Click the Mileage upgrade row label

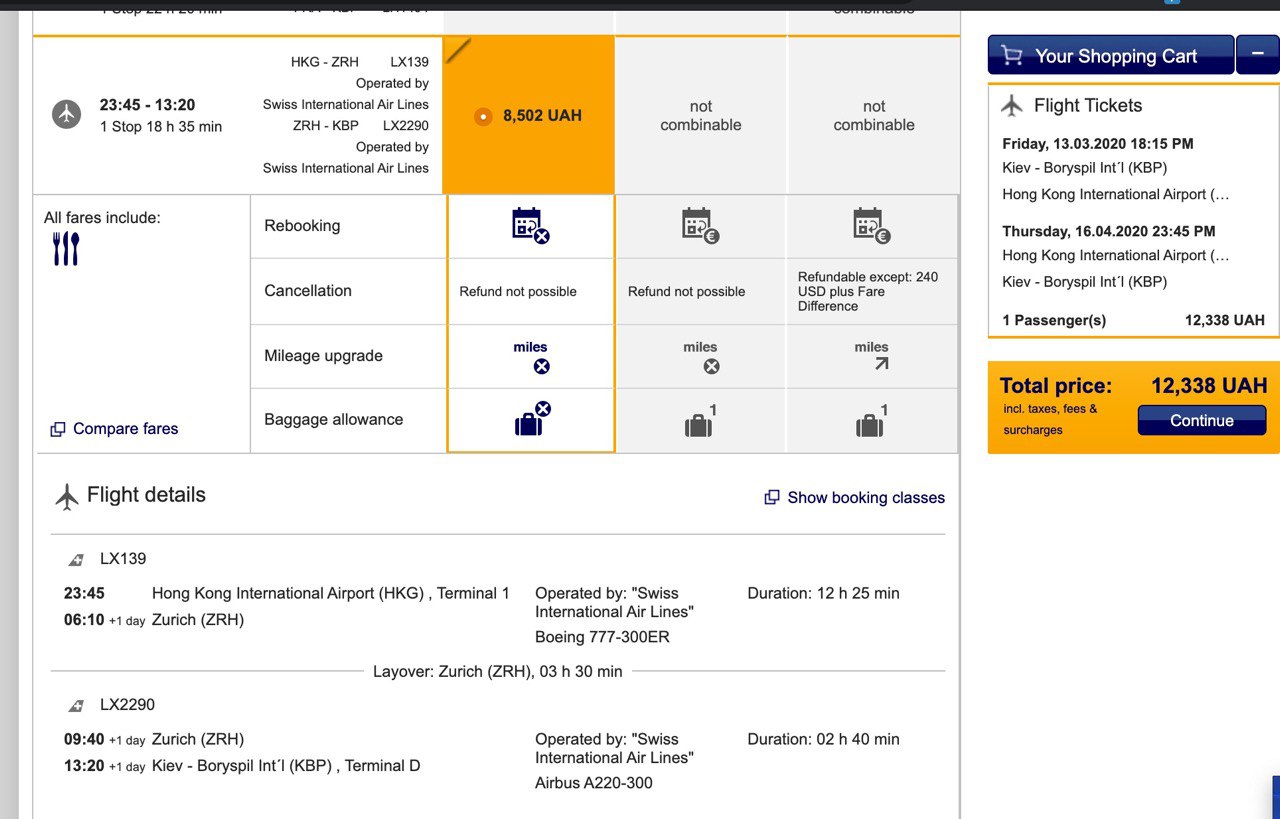click(x=323, y=356)
